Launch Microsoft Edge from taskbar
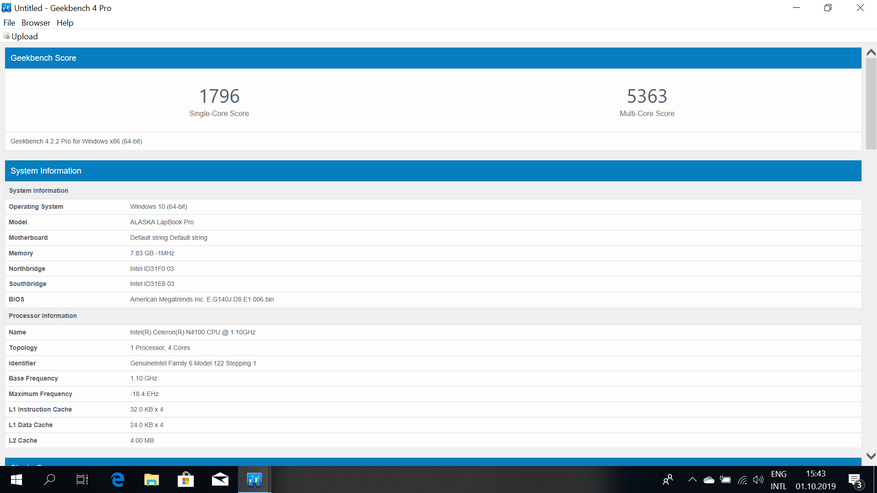This screenshot has width=877, height=493. click(x=117, y=480)
